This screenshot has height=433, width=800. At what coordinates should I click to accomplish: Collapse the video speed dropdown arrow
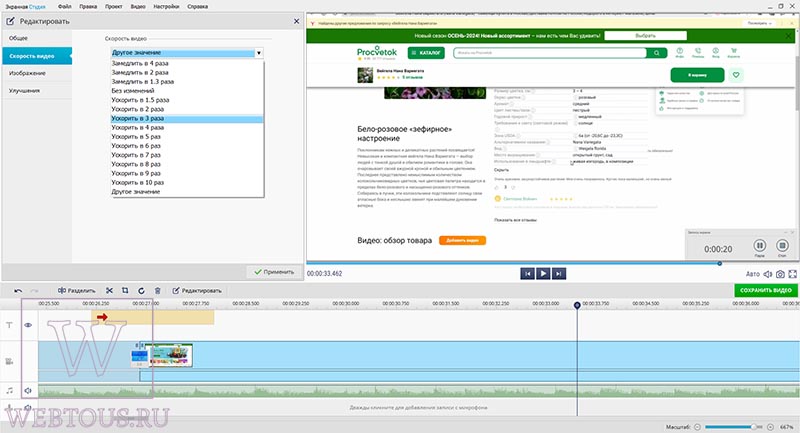click(x=259, y=53)
